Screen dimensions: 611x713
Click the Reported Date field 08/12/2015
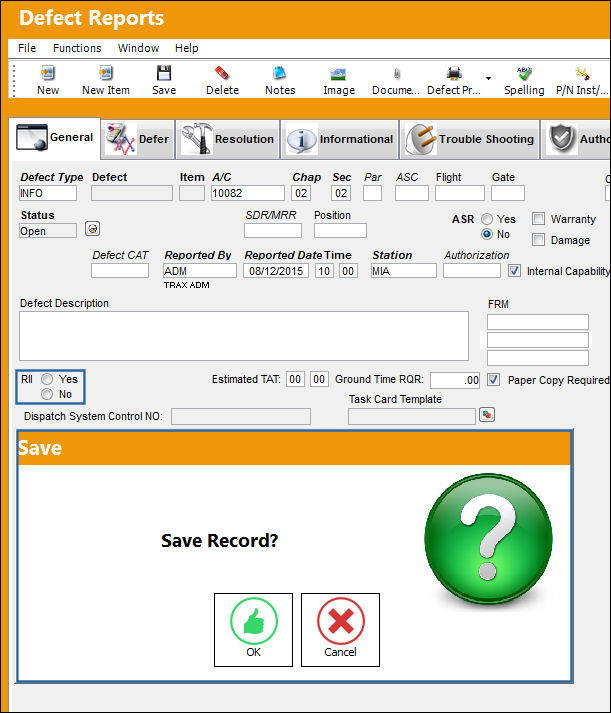click(x=276, y=271)
